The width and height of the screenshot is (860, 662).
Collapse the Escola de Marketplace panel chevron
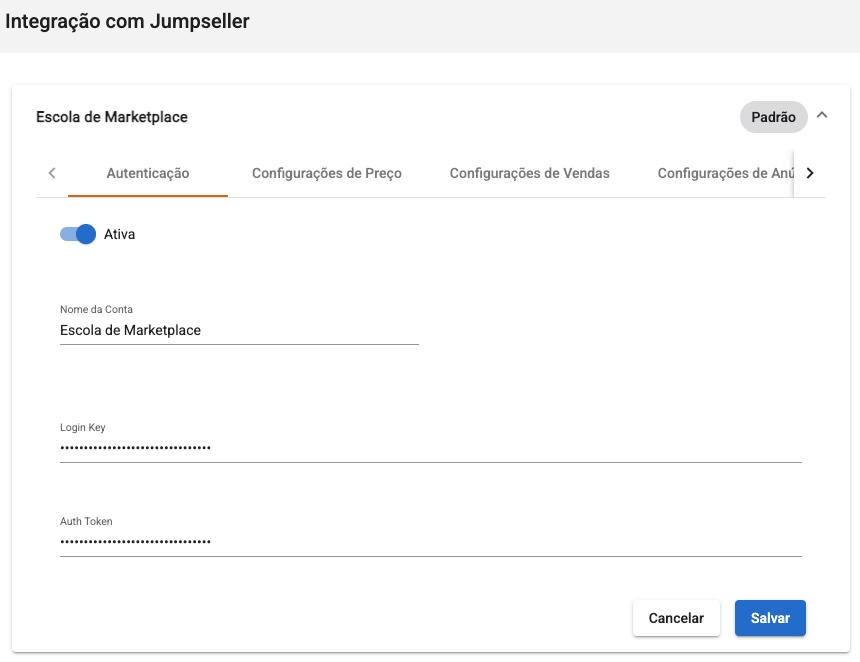tap(822, 115)
